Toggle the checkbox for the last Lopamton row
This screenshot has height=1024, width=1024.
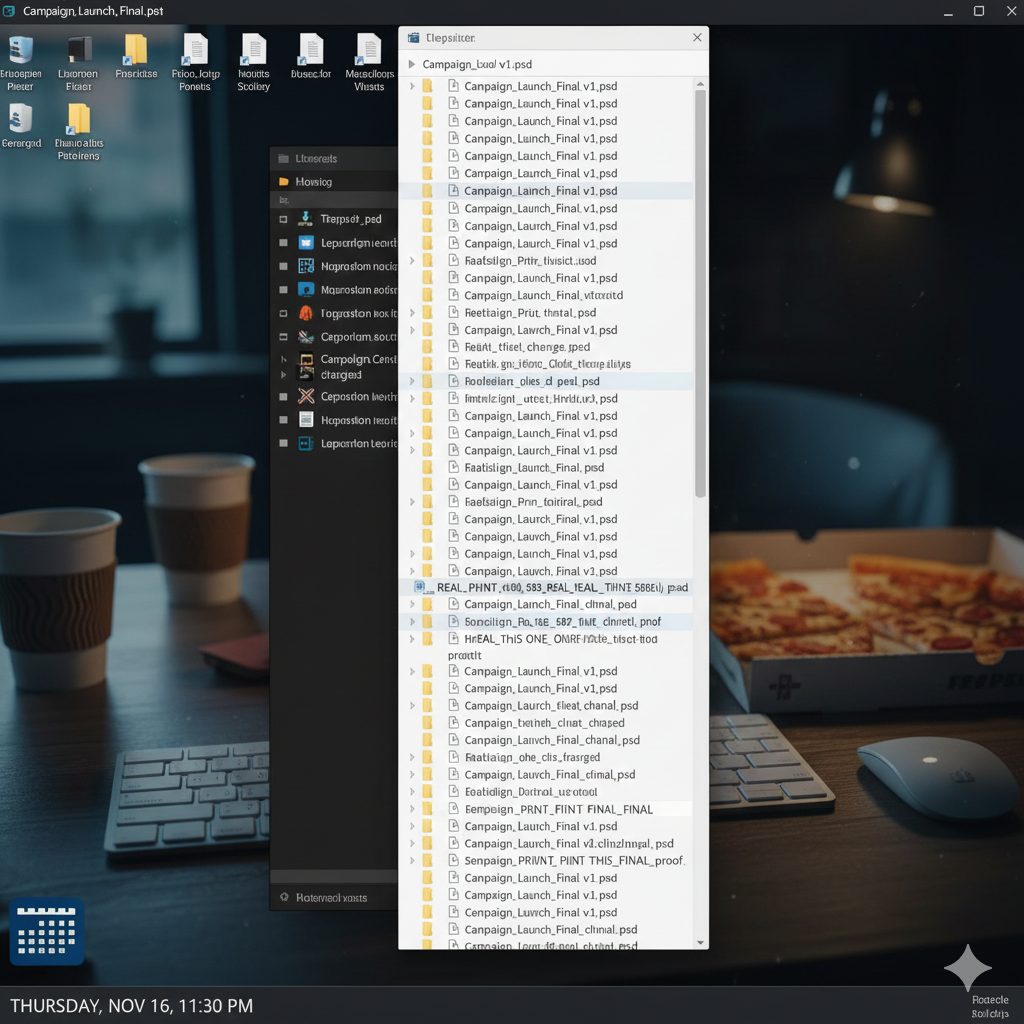coord(284,443)
